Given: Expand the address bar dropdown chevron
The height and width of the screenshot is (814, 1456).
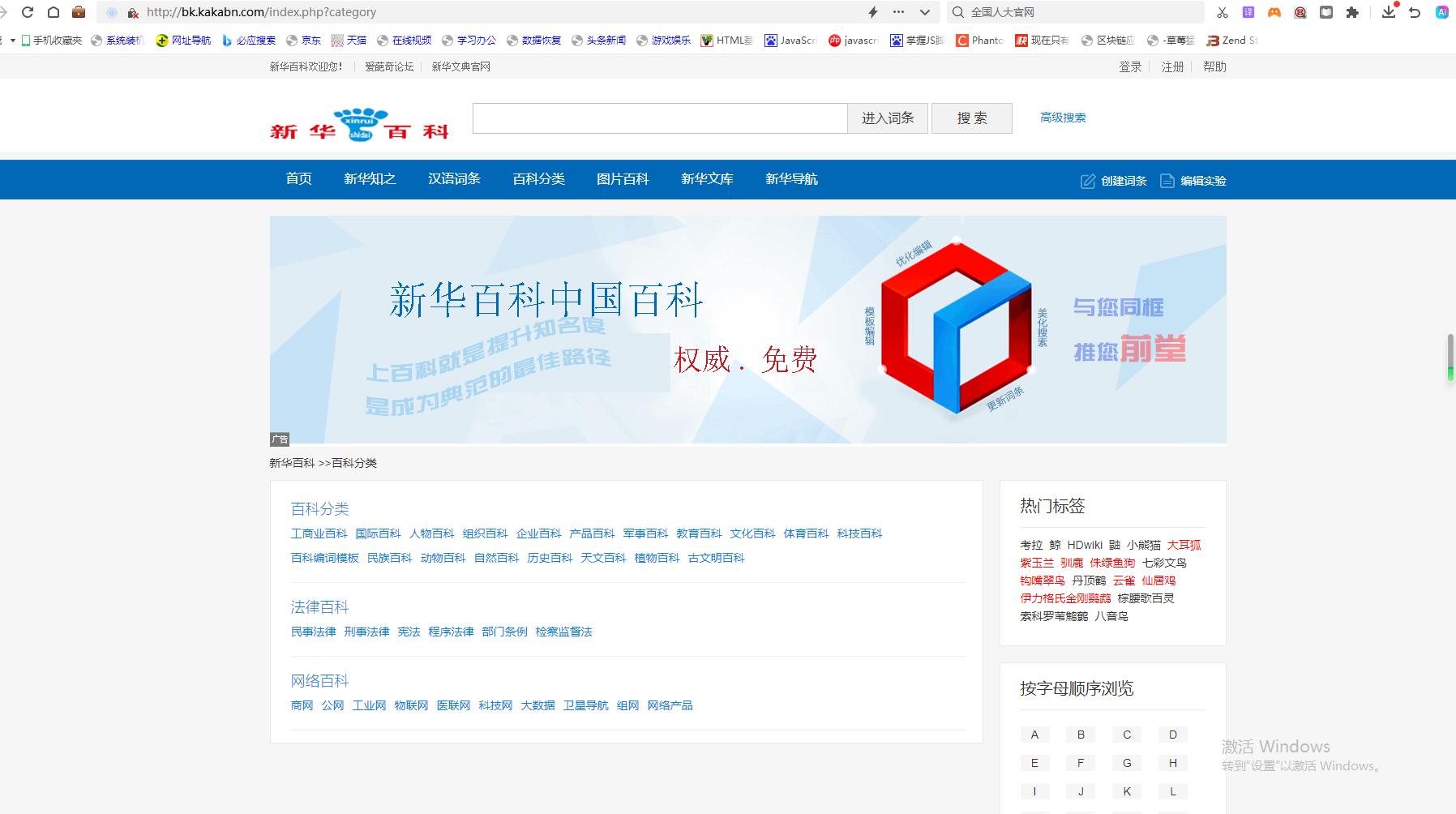Looking at the screenshot, I should click(x=925, y=12).
